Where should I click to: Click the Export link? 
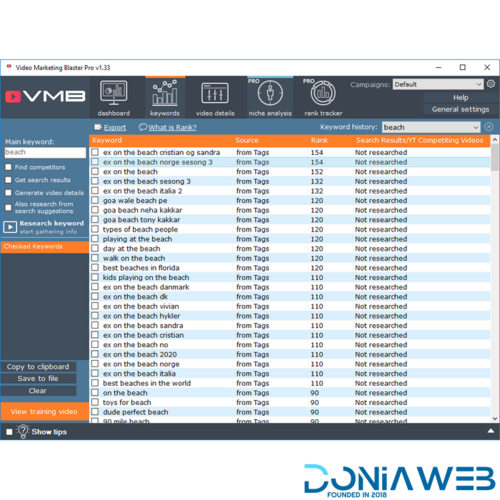(115, 127)
